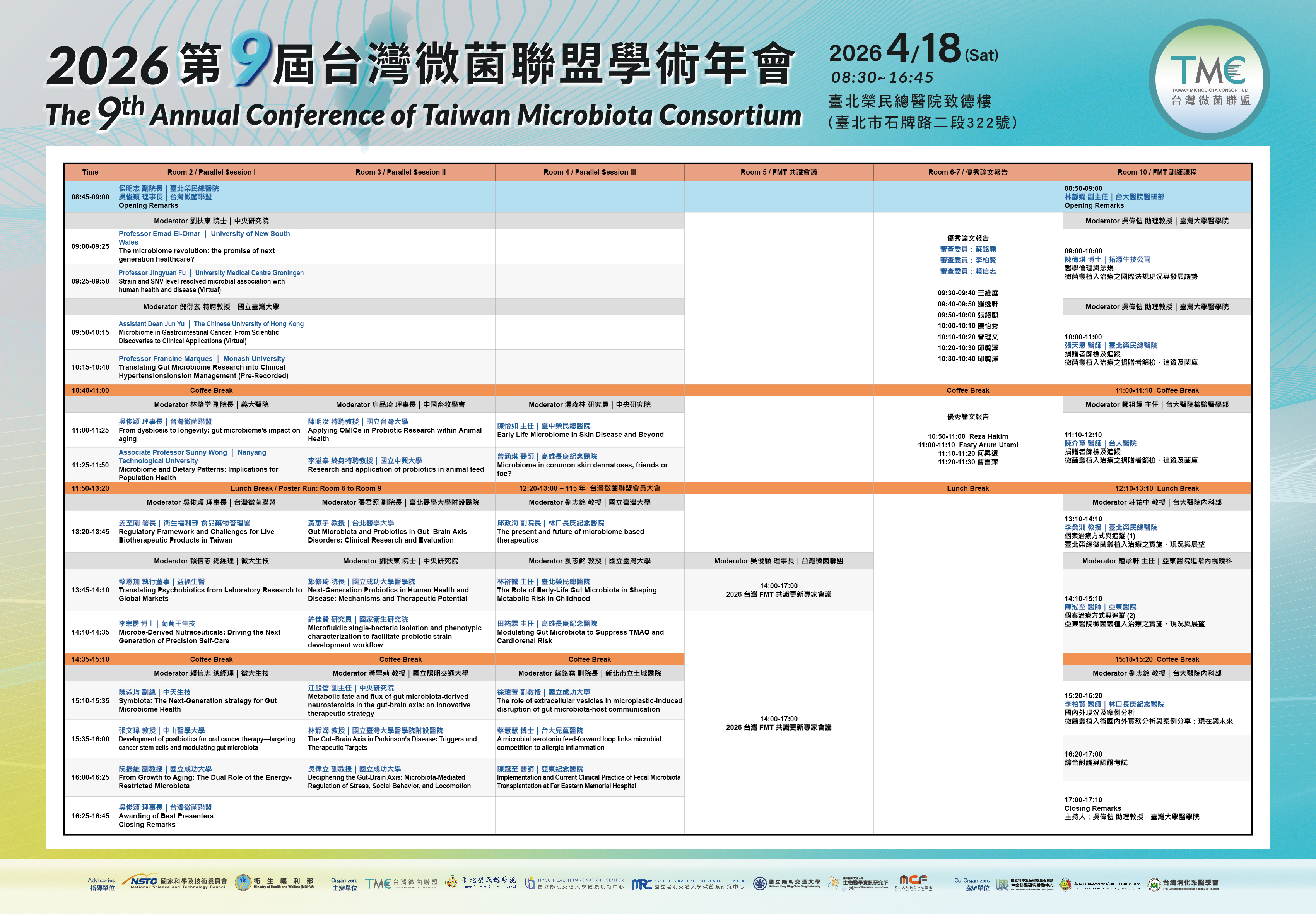Image resolution: width=1316 pixels, height=914 pixels.
Task: Select the Room 3 / Parallel Session II header
Action: click(400, 172)
